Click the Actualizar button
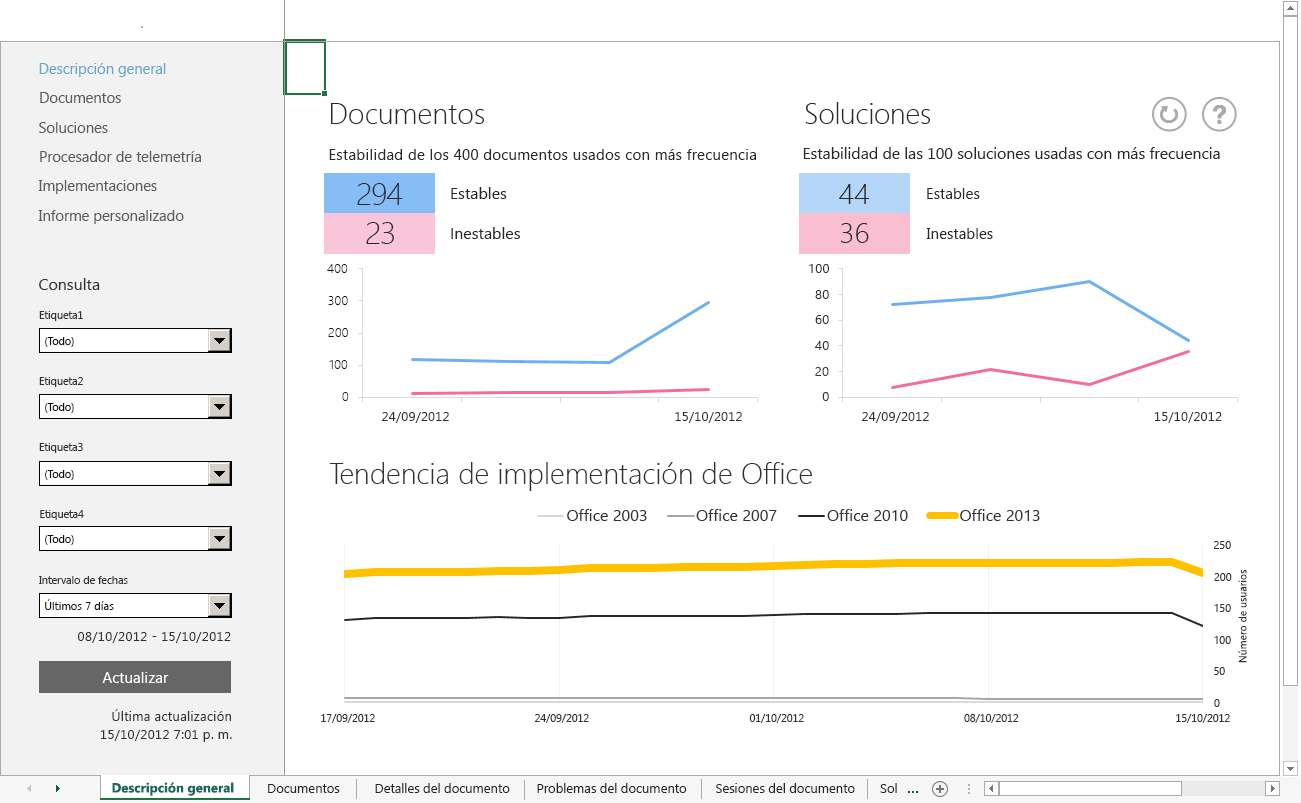This screenshot has width=1301, height=803. point(135,677)
